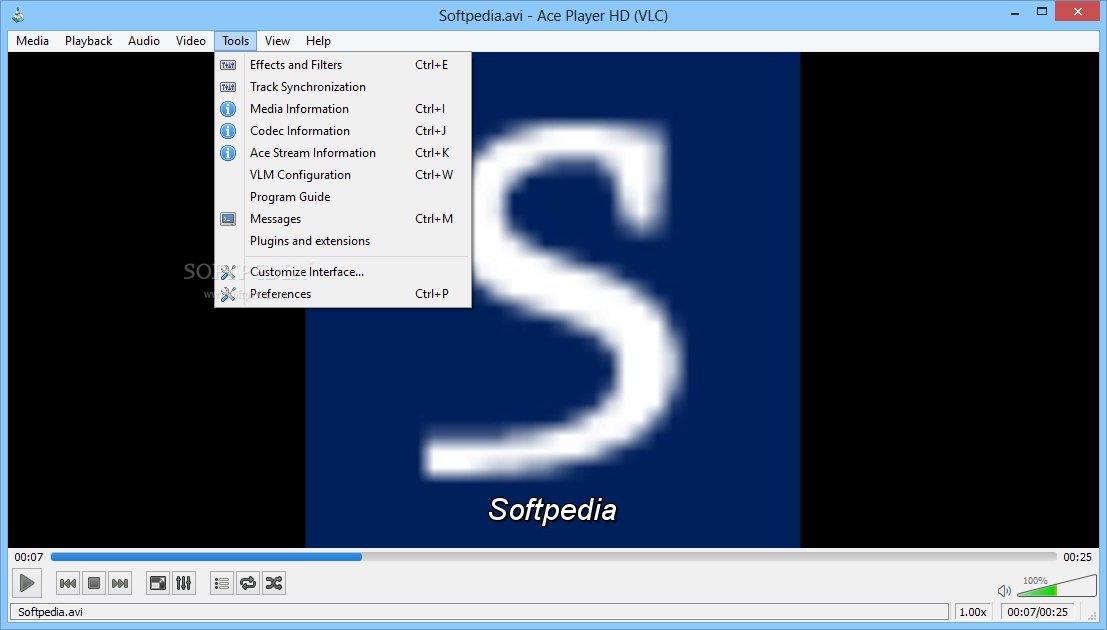The image size is (1107, 630).
Task: Choose Effects and Filters menu entry
Action: click(x=342, y=65)
